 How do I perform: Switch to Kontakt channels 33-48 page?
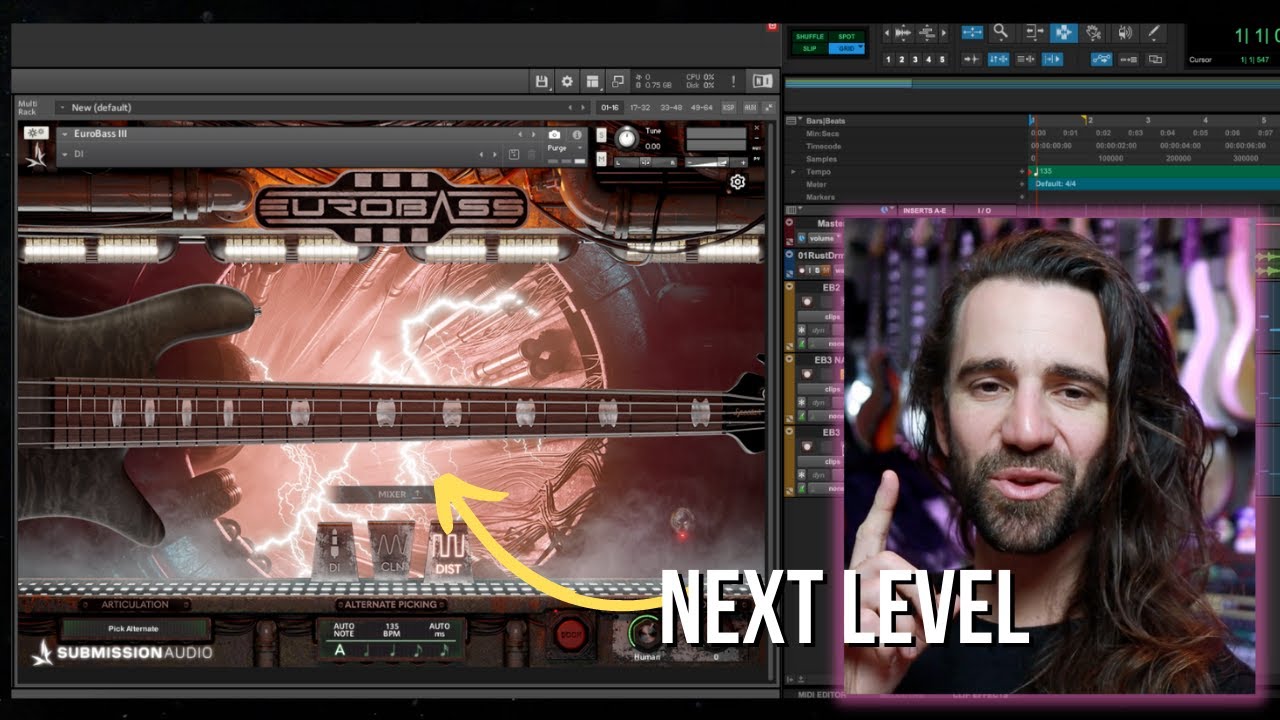(x=671, y=108)
